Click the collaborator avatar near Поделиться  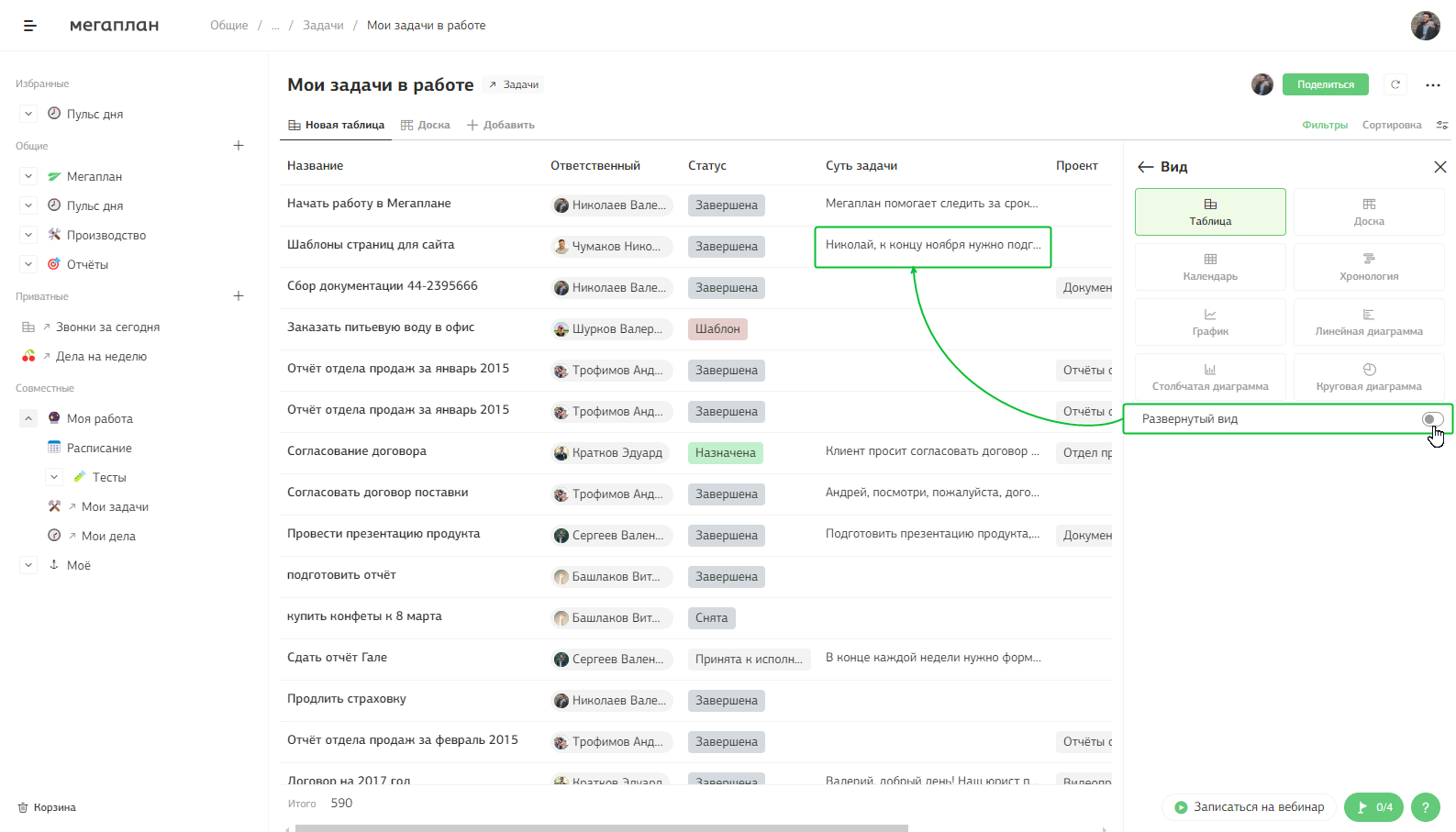[x=1262, y=84]
